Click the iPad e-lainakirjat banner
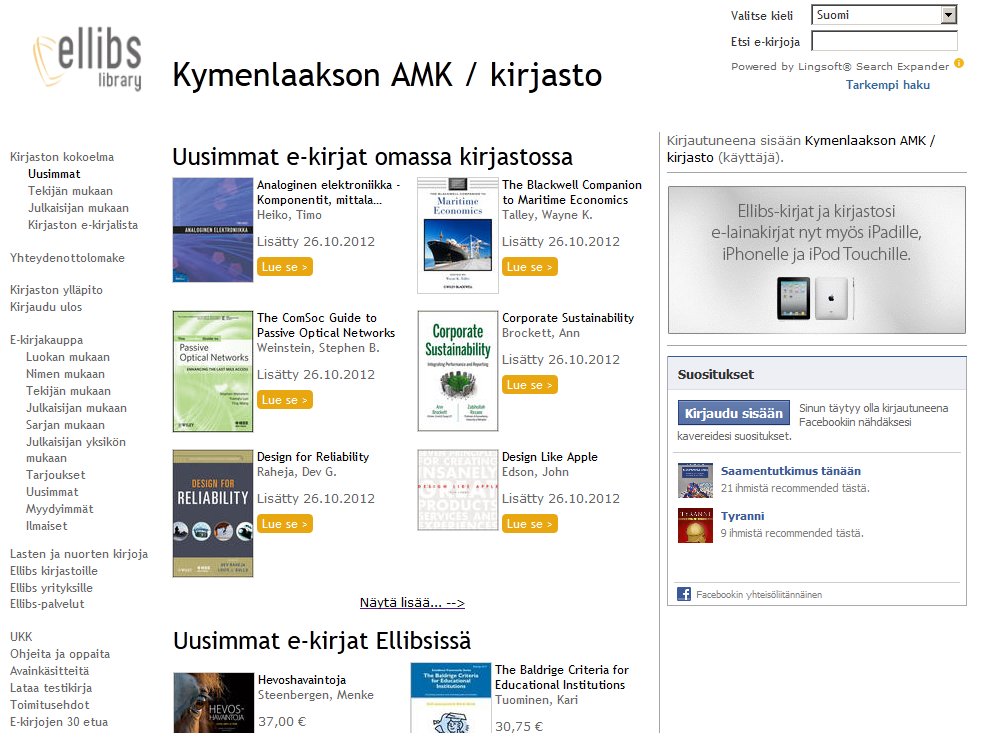1004x733 pixels. tap(816, 260)
